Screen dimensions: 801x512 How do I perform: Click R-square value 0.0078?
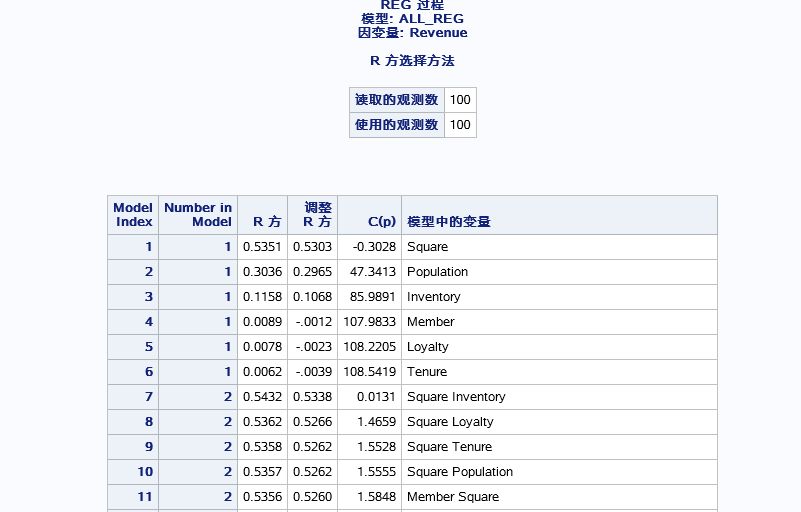point(263,347)
